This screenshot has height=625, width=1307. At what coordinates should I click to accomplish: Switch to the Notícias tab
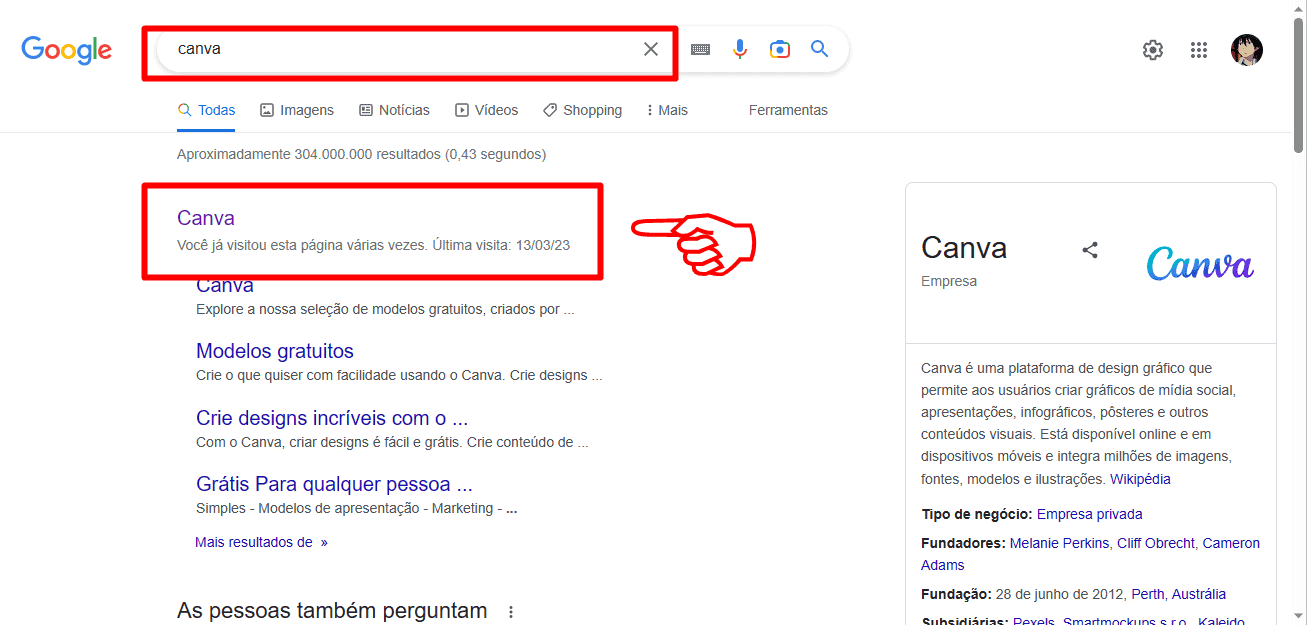(394, 110)
